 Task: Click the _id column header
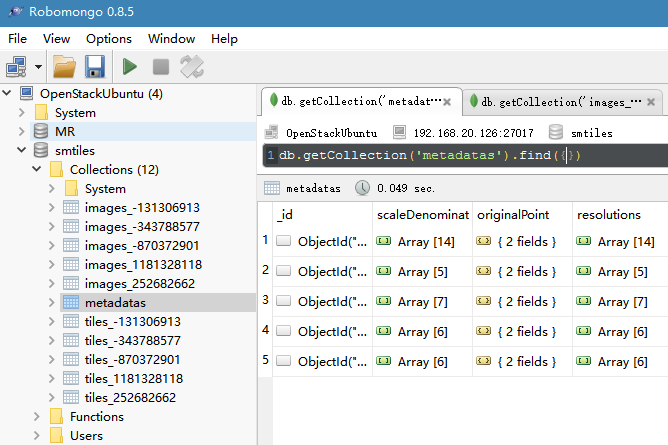tap(322, 215)
